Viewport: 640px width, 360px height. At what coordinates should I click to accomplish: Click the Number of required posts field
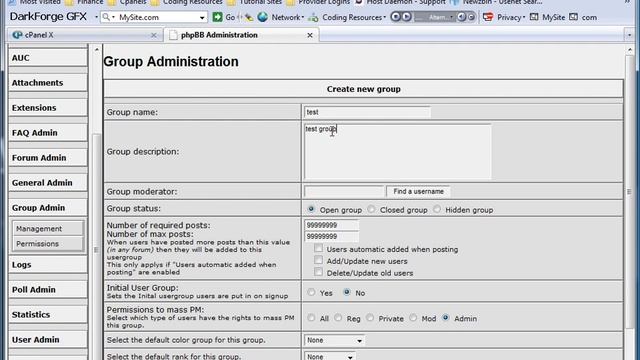[x=331, y=225]
